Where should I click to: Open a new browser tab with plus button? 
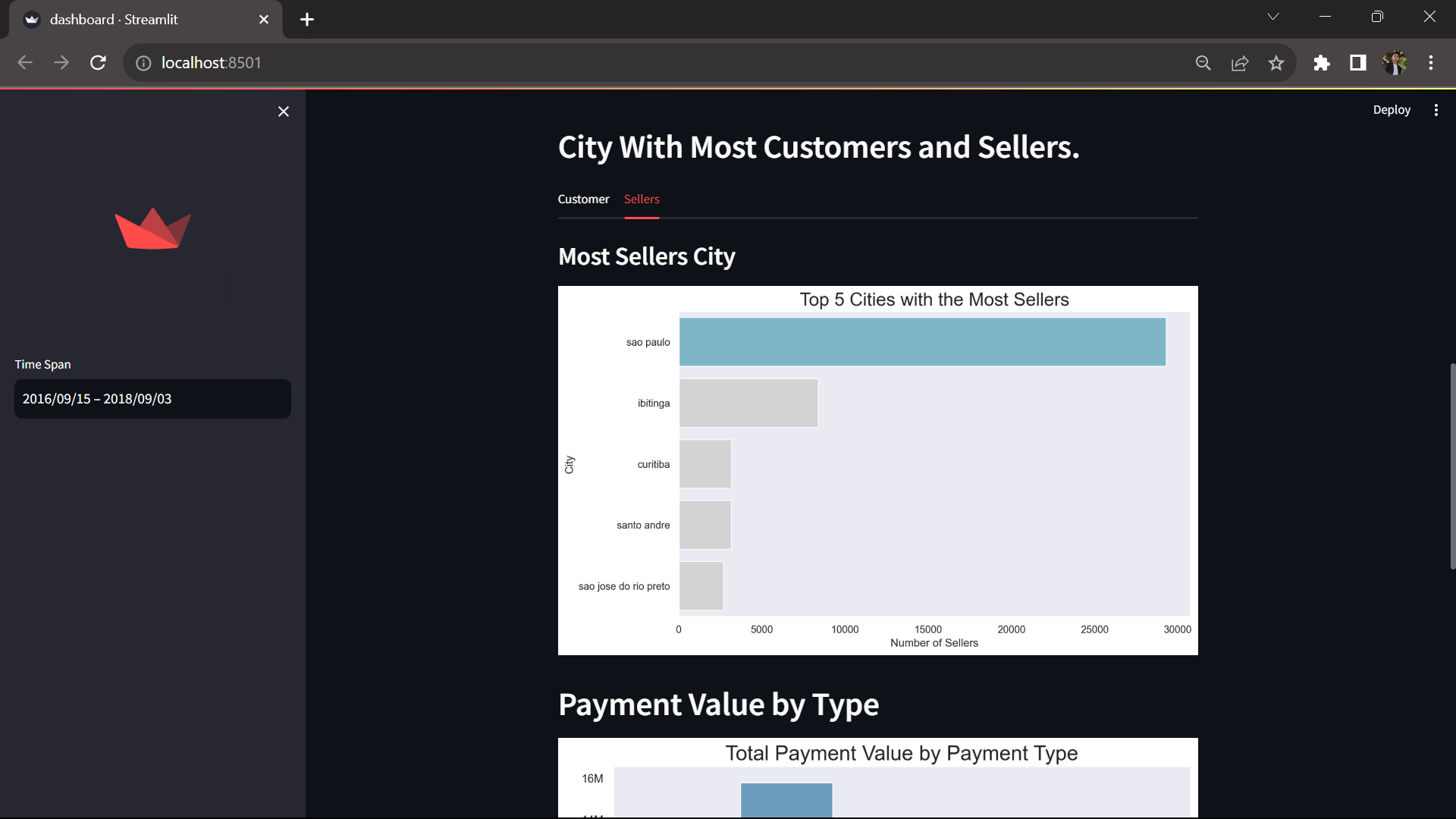(307, 20)
